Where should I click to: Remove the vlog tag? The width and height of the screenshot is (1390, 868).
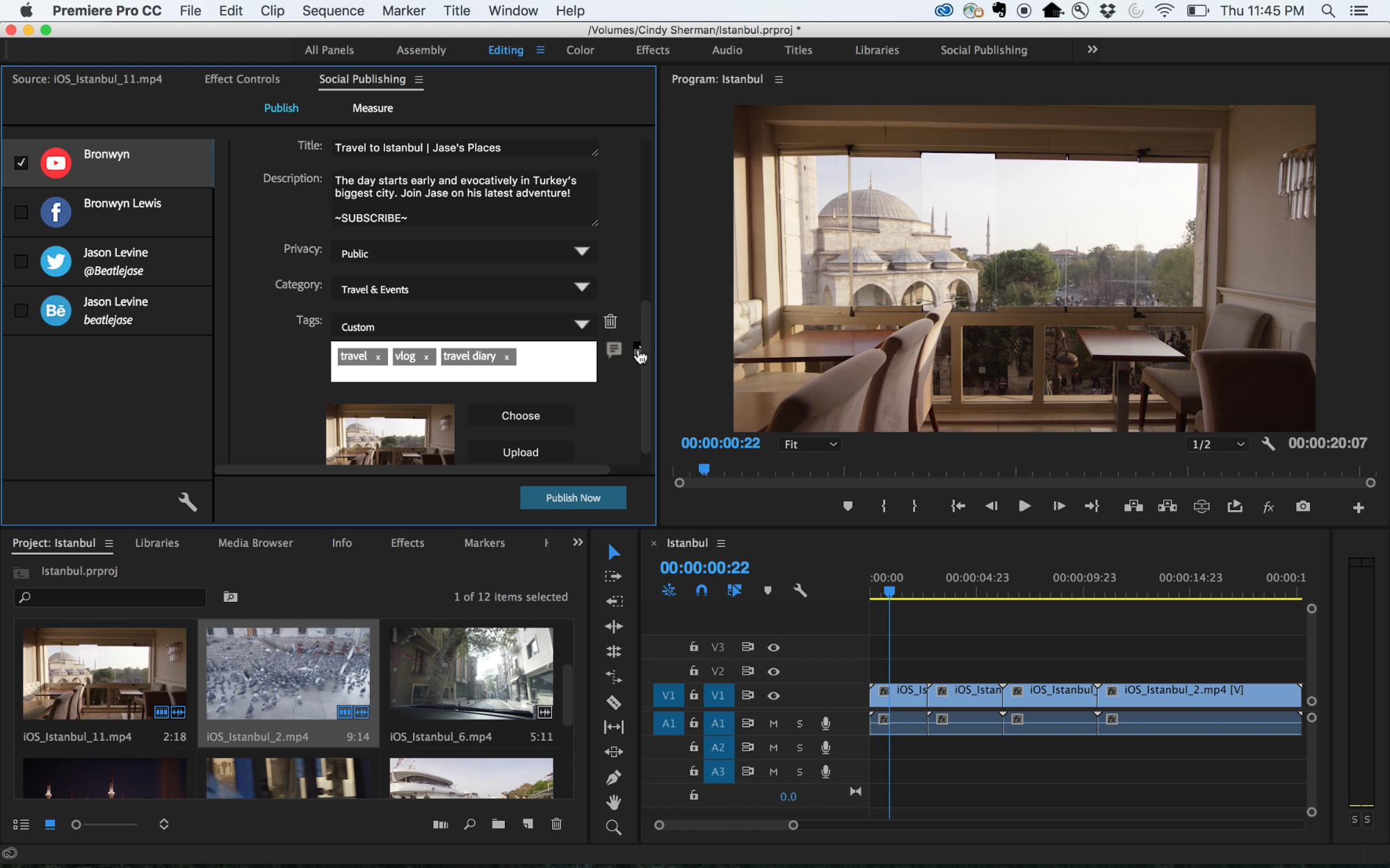(x=426, y=357)
